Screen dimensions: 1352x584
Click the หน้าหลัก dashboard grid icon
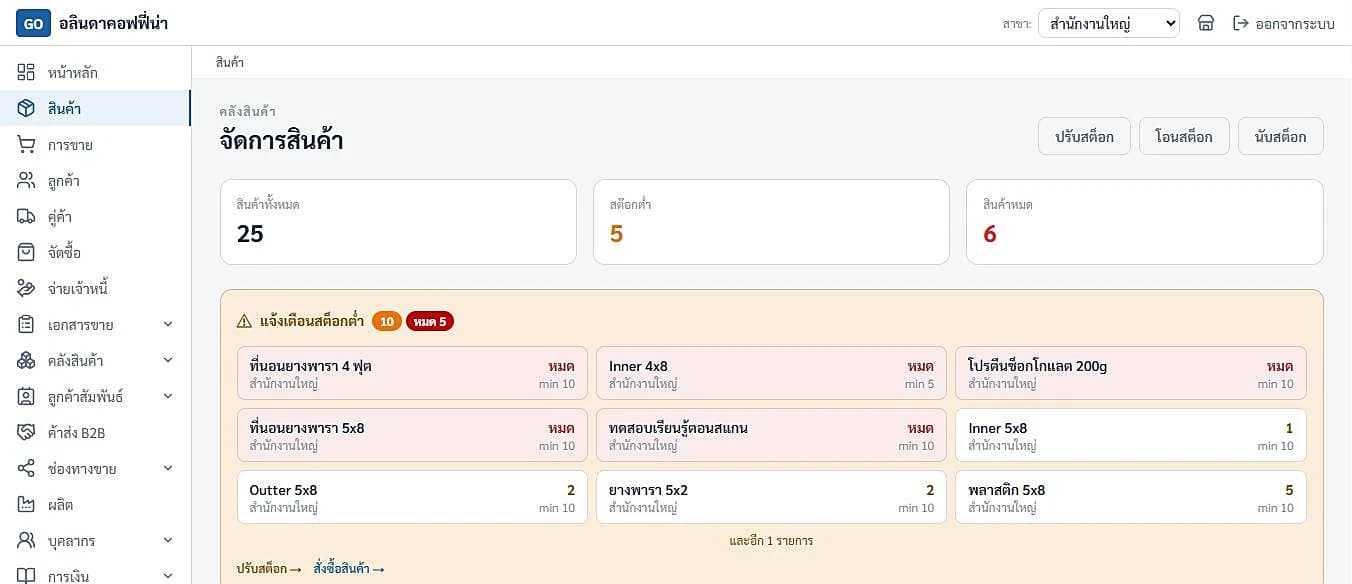pos(26,73)
